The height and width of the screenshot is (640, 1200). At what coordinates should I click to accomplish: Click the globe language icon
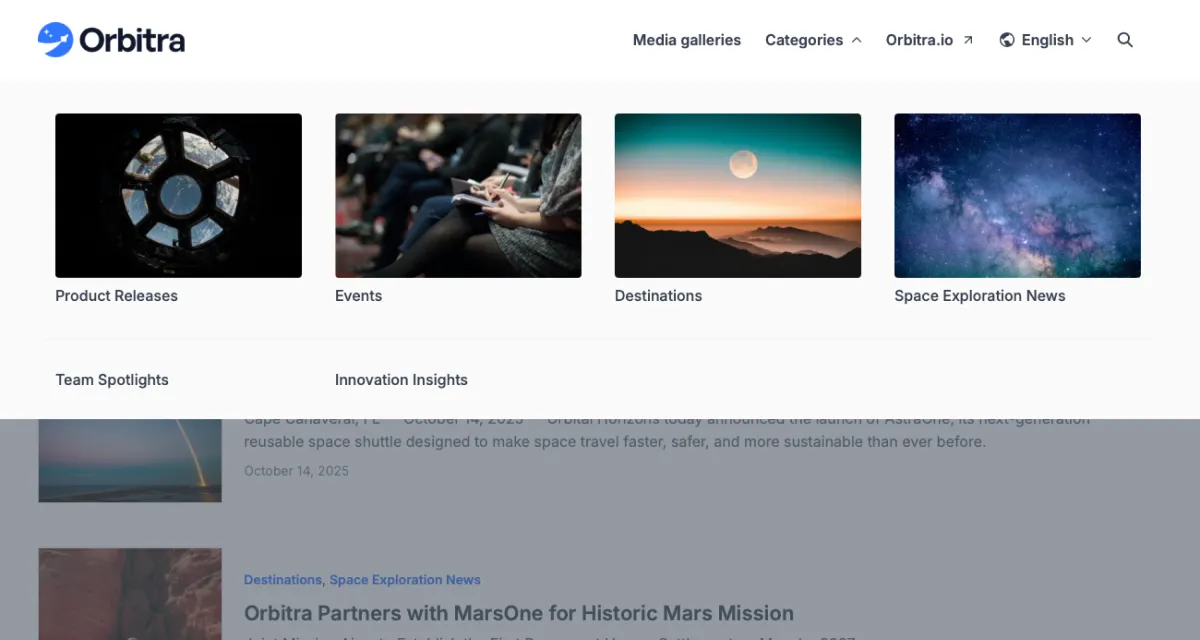(x=1007, y=40)
